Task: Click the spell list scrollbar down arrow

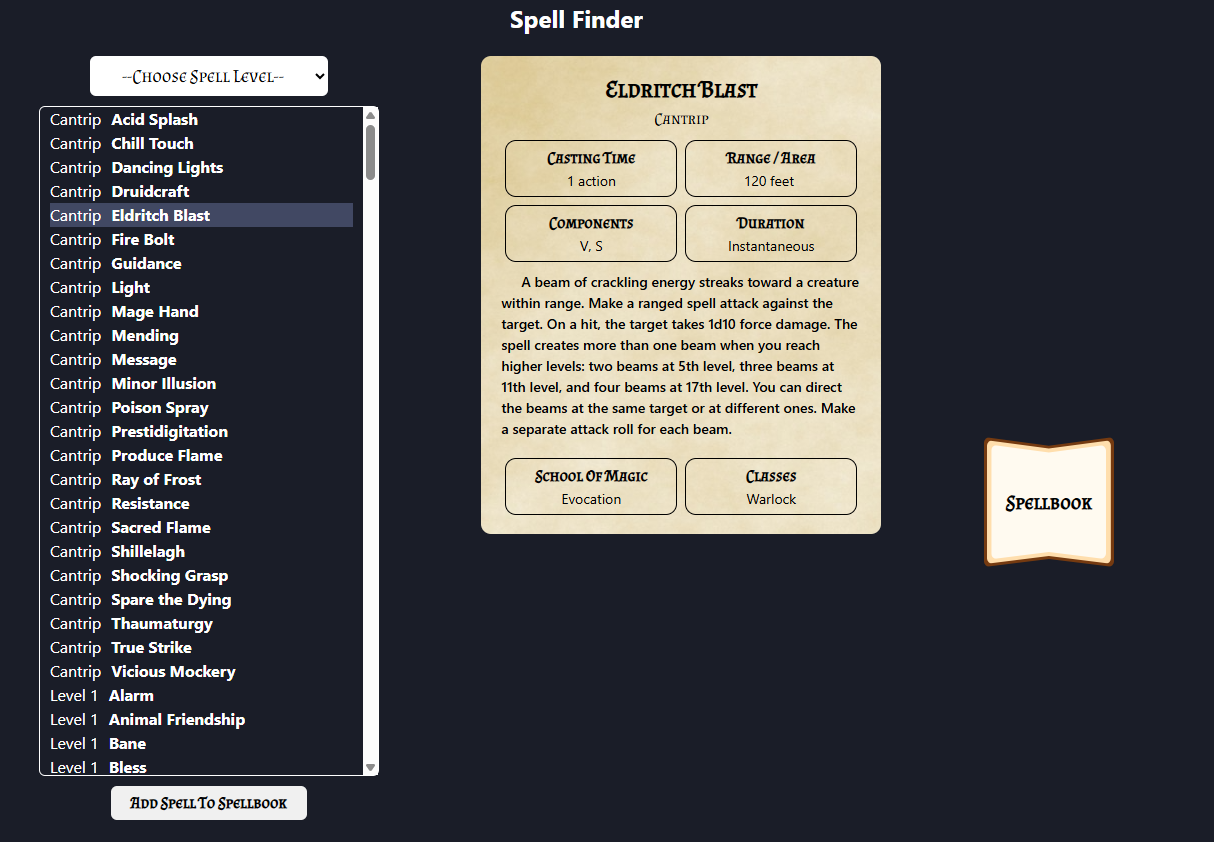Action: [x=371, y=767]
